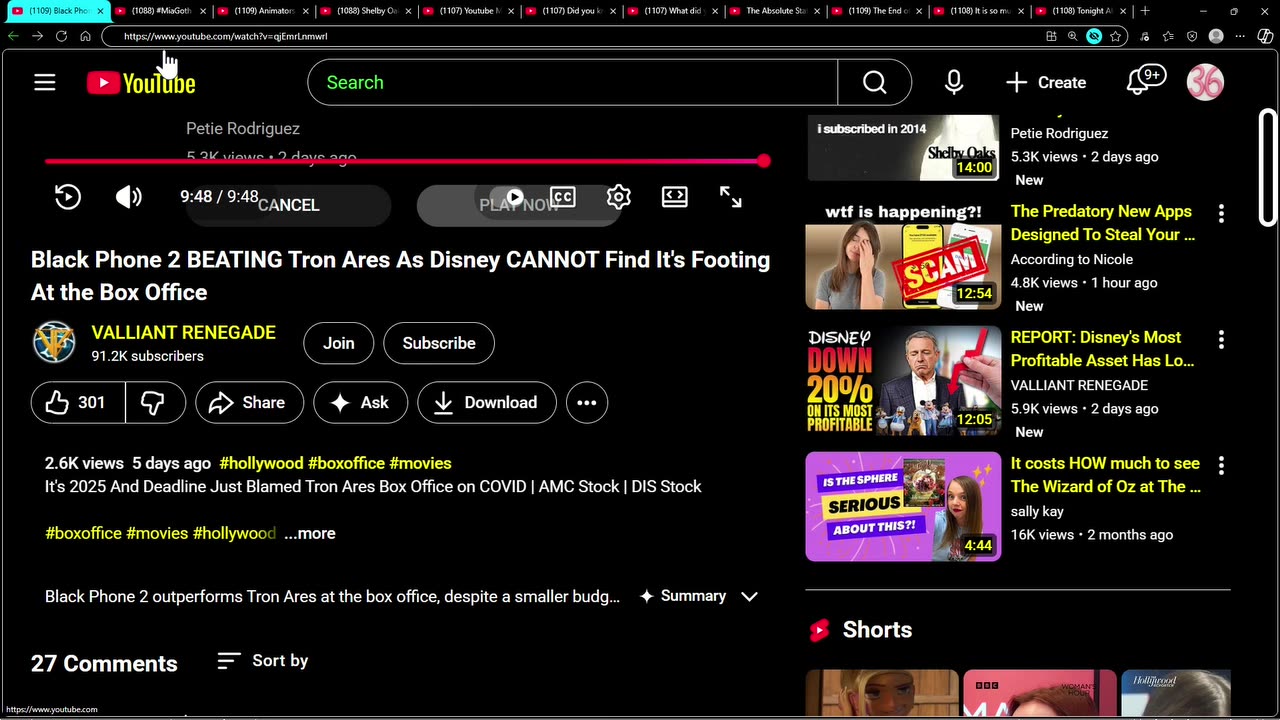Viewport: 1280px width, 720px height.
Task: Click the progress bar scrubber dot
Action: pyautogui.click(x=764, y=160)
